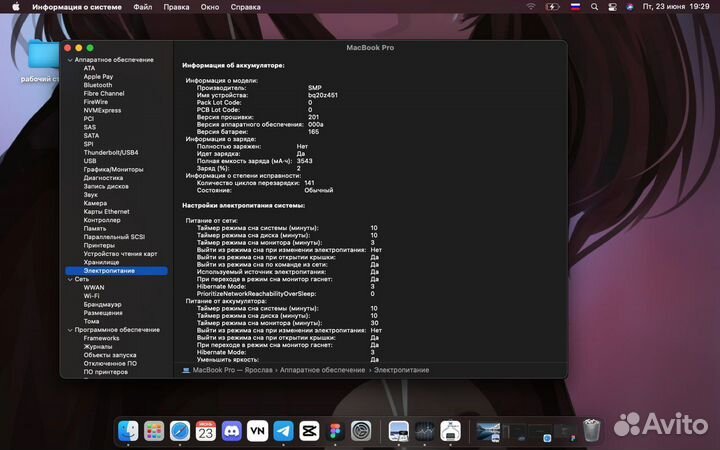
Task: Open Launchpad in the dock
Action: point(154,431)
